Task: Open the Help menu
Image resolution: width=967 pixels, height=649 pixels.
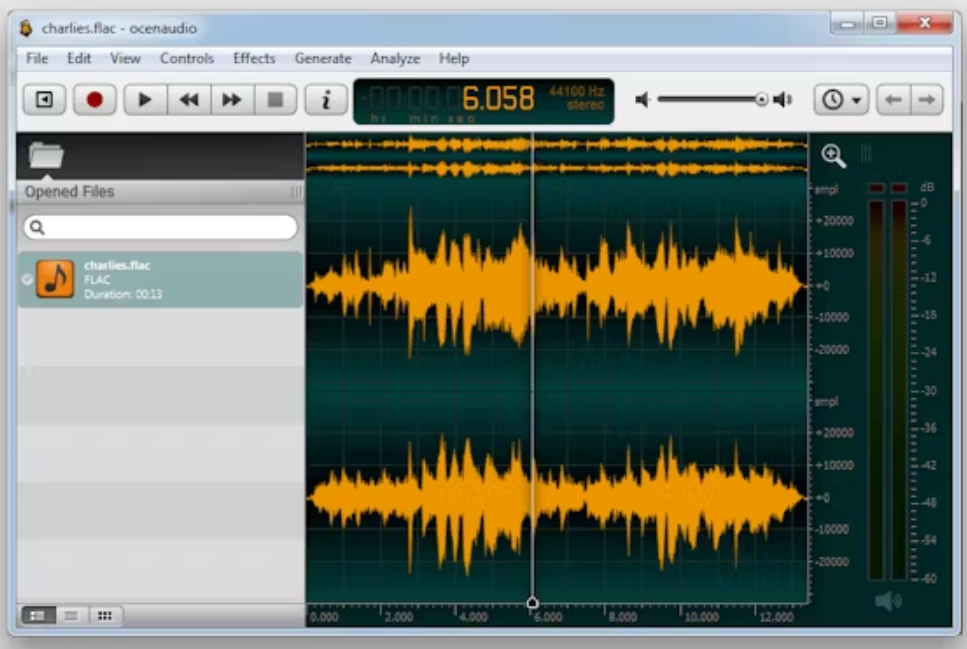Action: (454, 59)
